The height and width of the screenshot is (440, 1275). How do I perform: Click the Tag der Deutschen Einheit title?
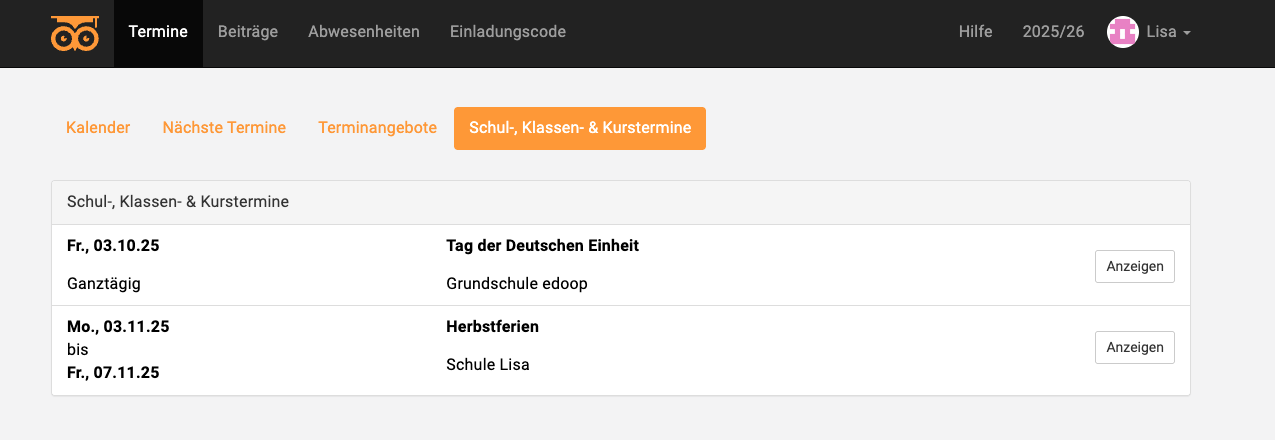click(542, 246)
